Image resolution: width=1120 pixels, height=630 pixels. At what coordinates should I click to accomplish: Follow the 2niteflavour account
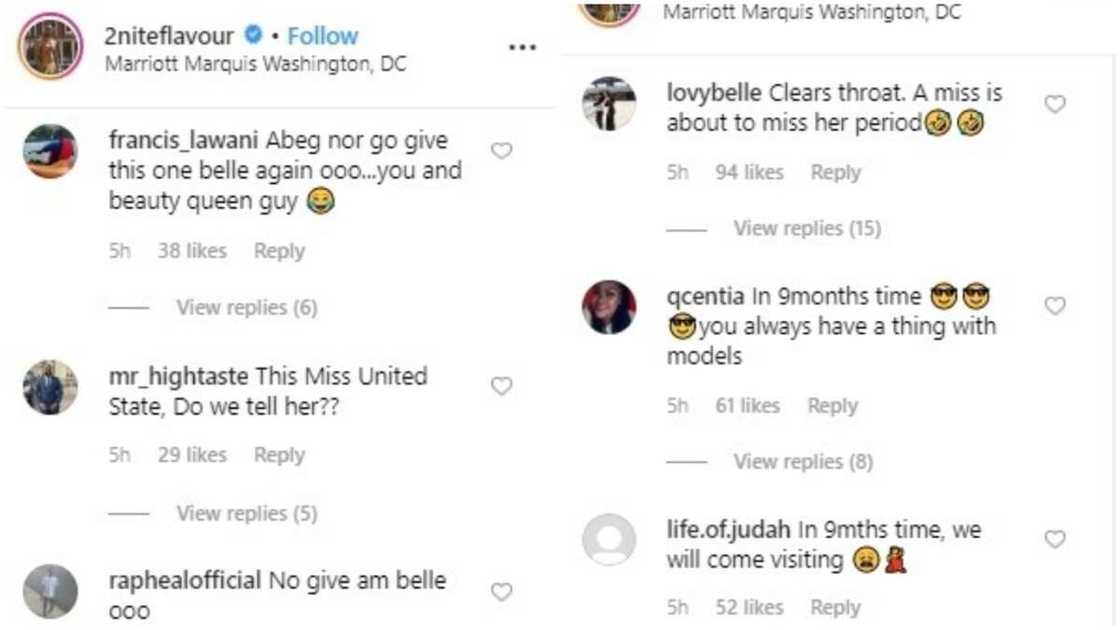click(322, 34)
